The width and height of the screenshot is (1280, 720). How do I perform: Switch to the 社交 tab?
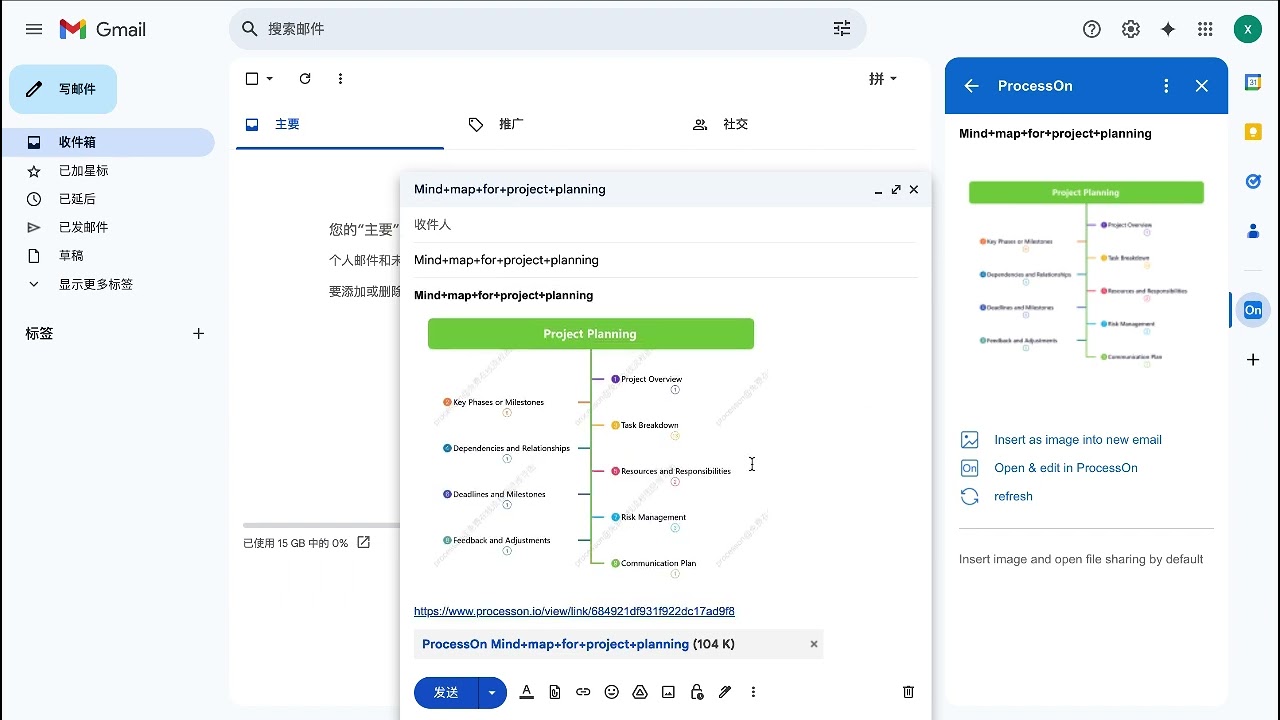(788, 125)
